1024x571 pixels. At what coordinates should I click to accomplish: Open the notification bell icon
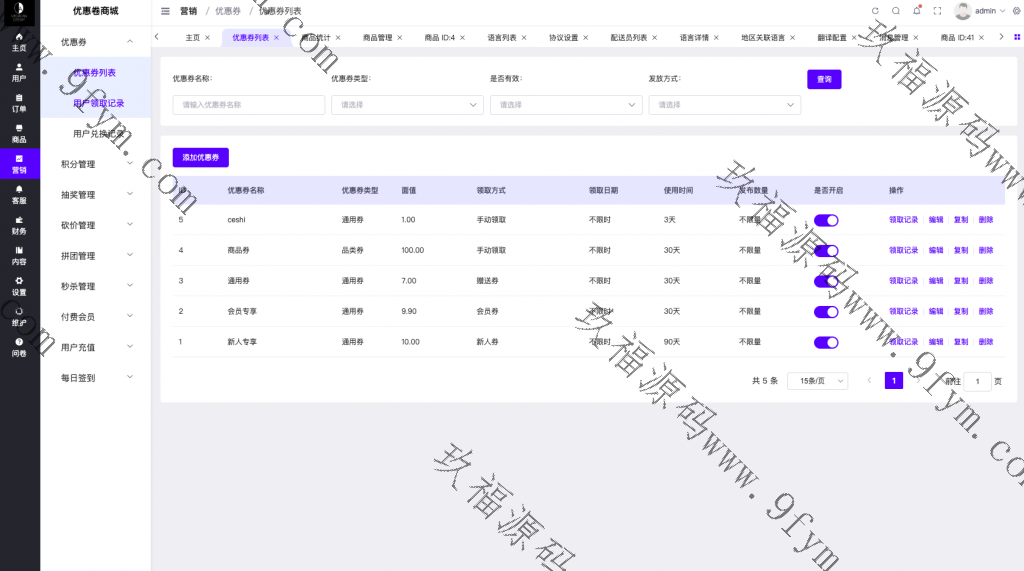coord(916,11)
